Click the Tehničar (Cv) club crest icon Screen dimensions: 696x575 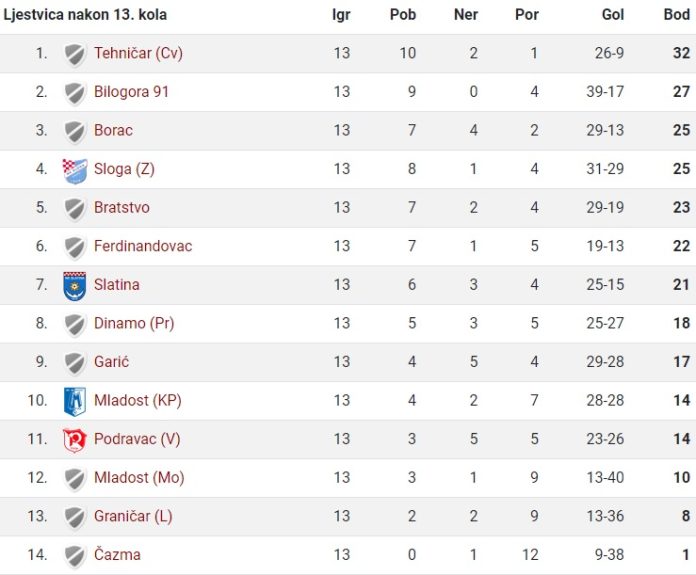(x=75, y=54)
